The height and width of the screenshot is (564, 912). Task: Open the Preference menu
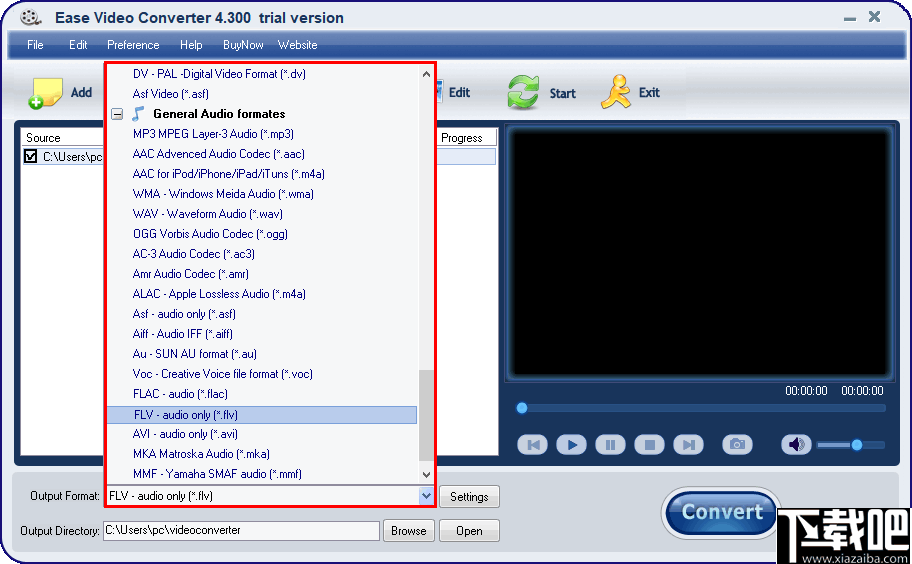[133, 45]
